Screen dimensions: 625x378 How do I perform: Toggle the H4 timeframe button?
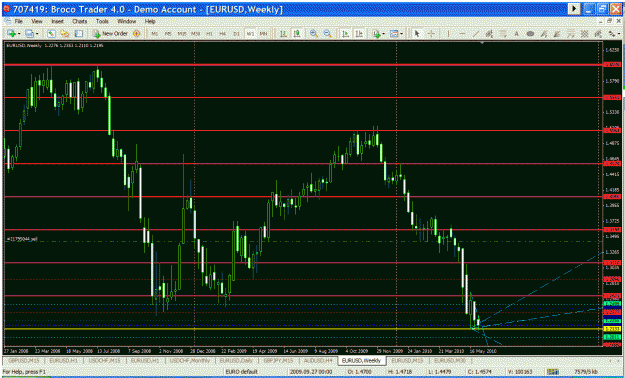[x=223, y=34]
